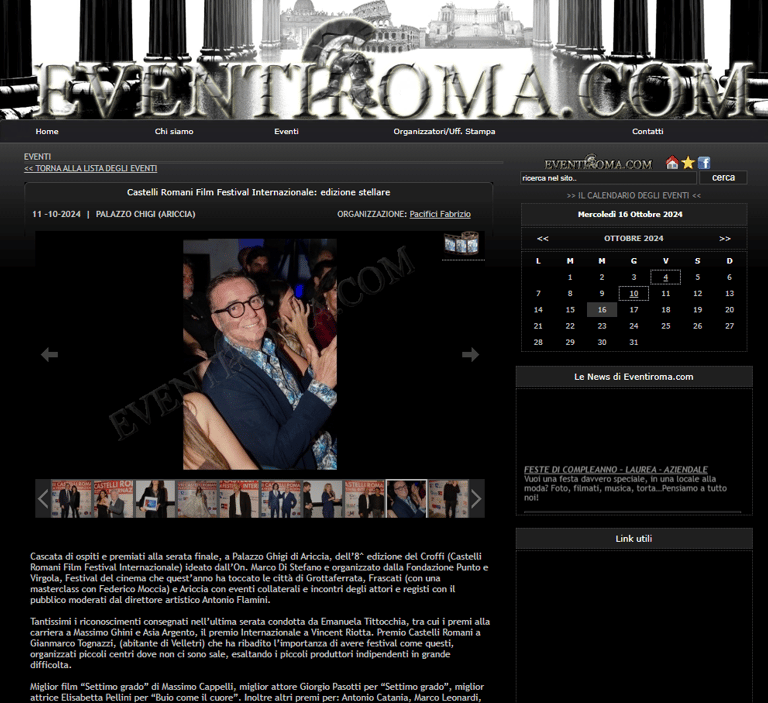Advance thumbnail strip with right chevron
Image resolution: width=768 pixels, height=703 pixels.
coord(477,499)
